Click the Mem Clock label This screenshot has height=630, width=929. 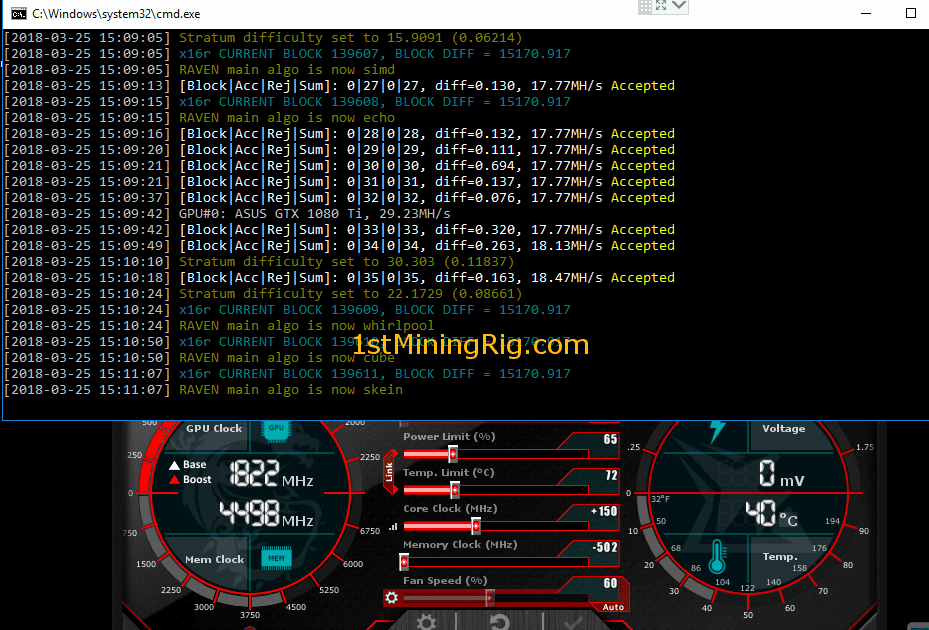tap(214, 559)
